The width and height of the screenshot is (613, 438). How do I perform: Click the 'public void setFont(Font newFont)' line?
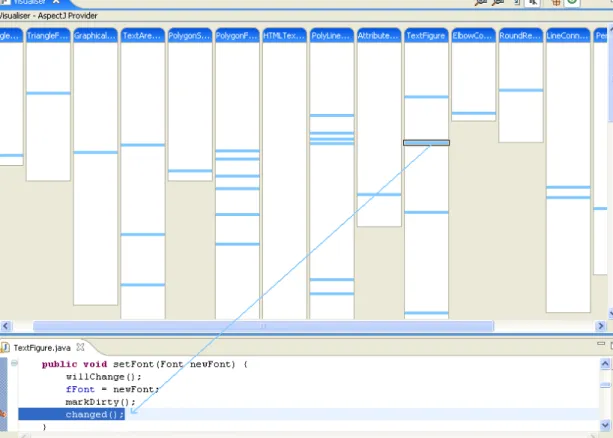click(145, 364)
